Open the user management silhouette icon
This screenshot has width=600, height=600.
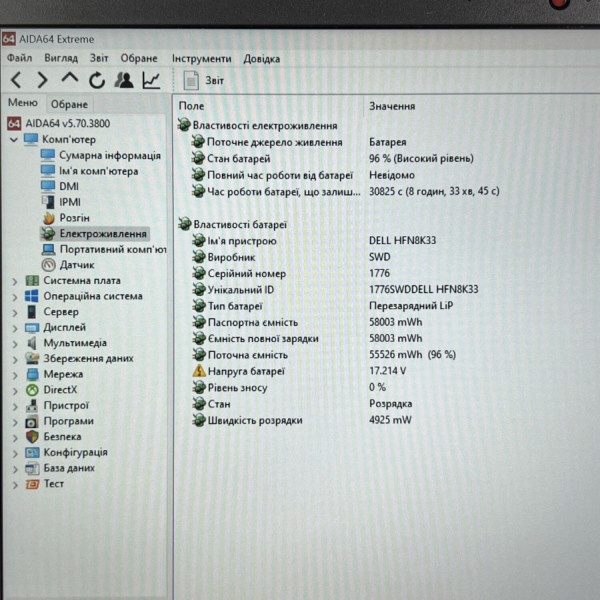124,80
